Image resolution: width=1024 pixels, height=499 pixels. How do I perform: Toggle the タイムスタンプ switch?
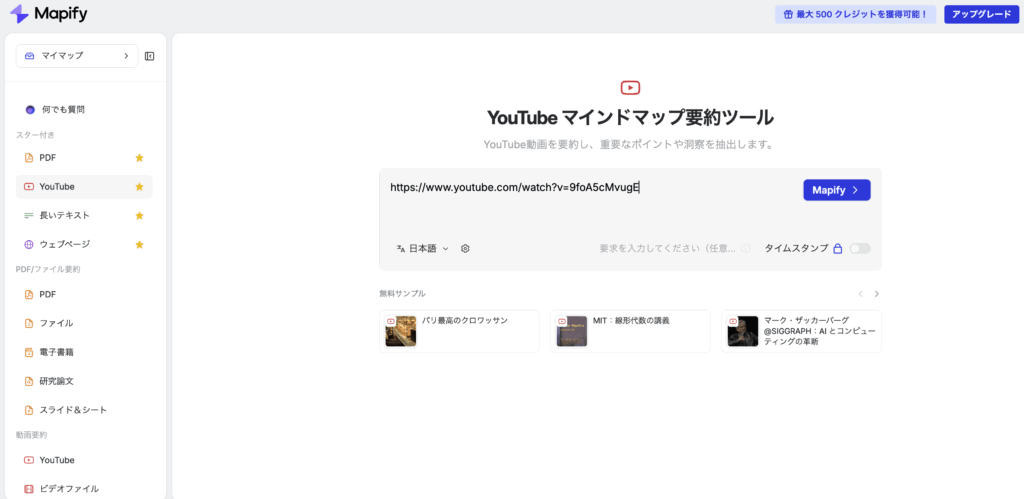859,249
